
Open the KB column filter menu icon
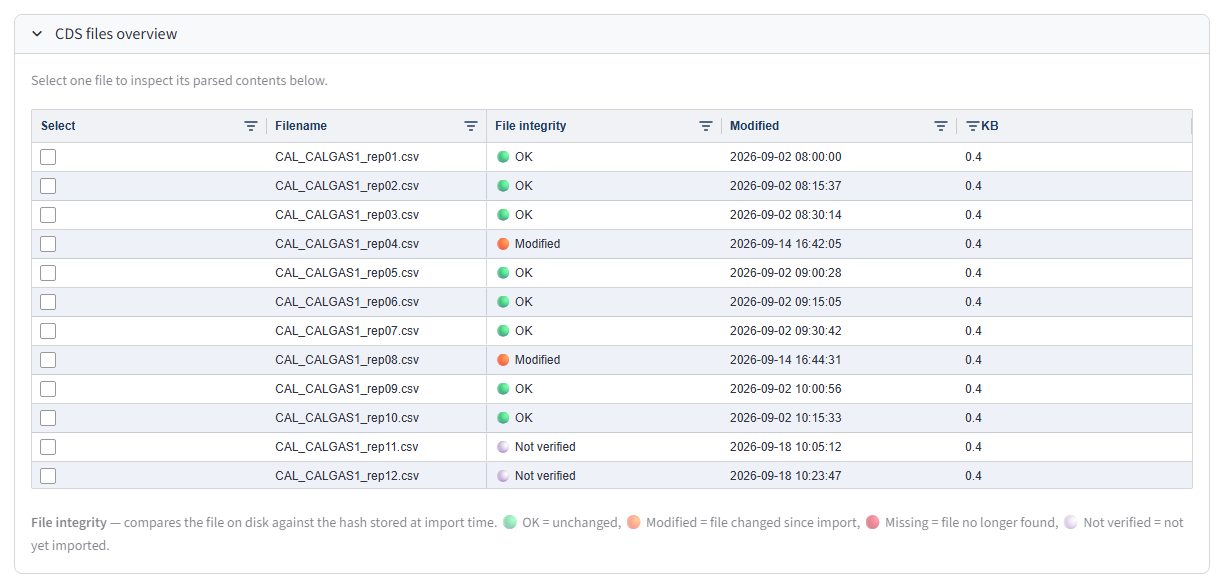click(x=973, y=126)
